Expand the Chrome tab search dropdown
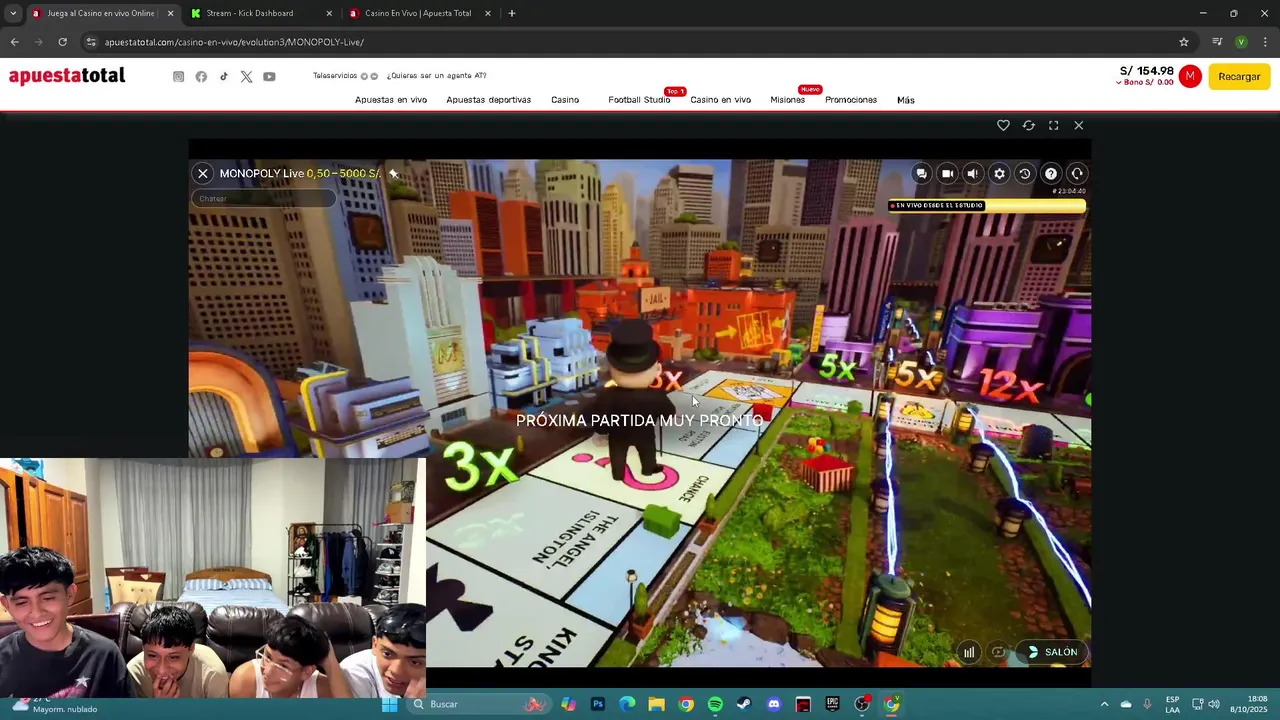The image size is (1280, 720). click(x=13, y=13)
